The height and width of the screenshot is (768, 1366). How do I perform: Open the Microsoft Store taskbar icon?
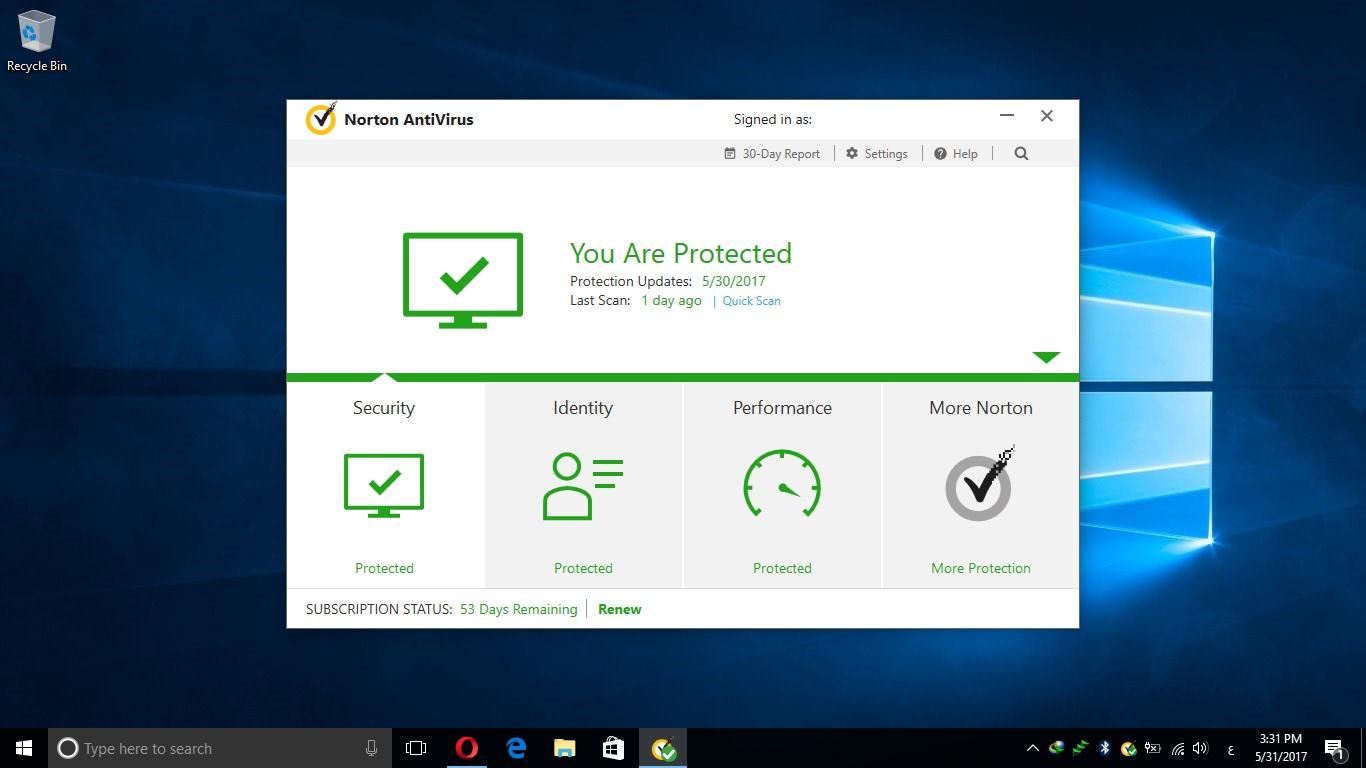coord(613,748)
